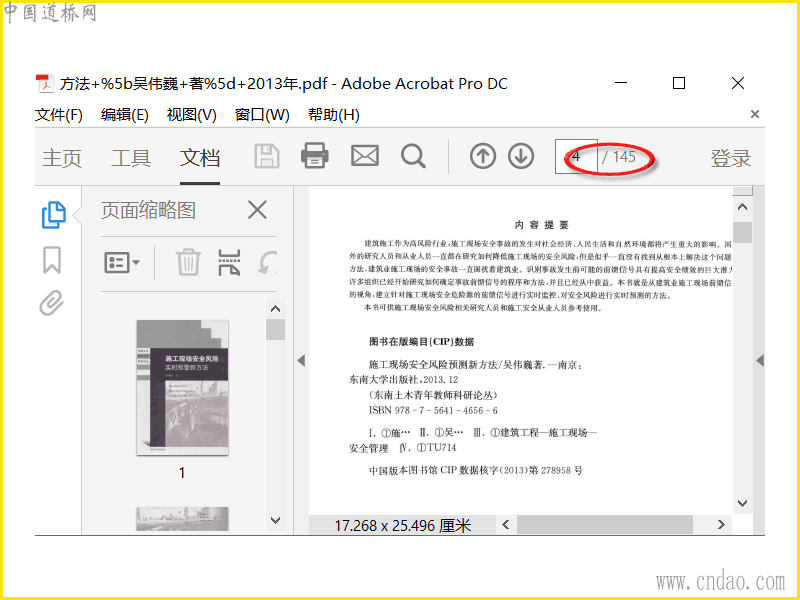
Task: Click the page number input field
Action: tap(576, 156)
